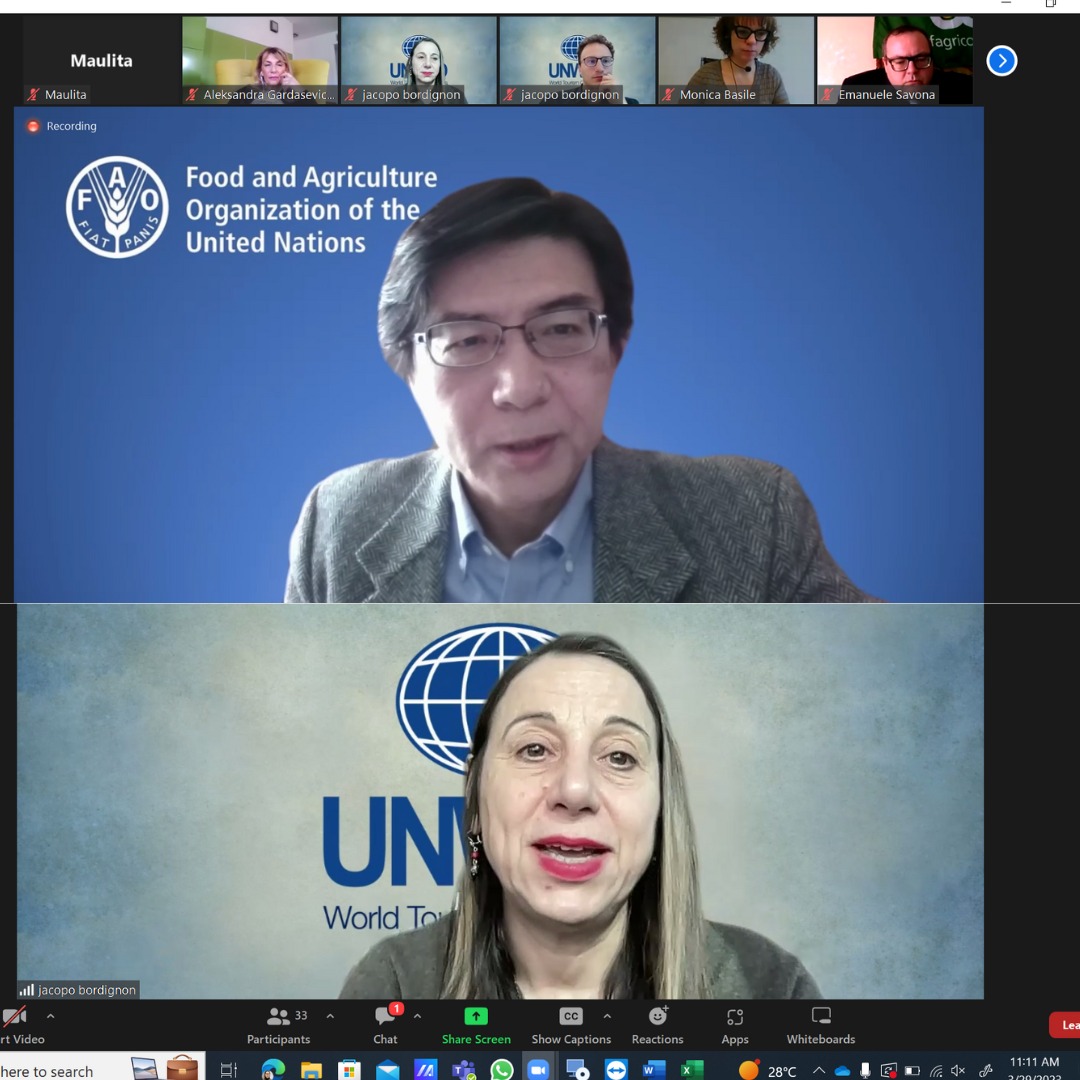
Task: Click the red Leave button
Action: click(x=1065, y=1025)
